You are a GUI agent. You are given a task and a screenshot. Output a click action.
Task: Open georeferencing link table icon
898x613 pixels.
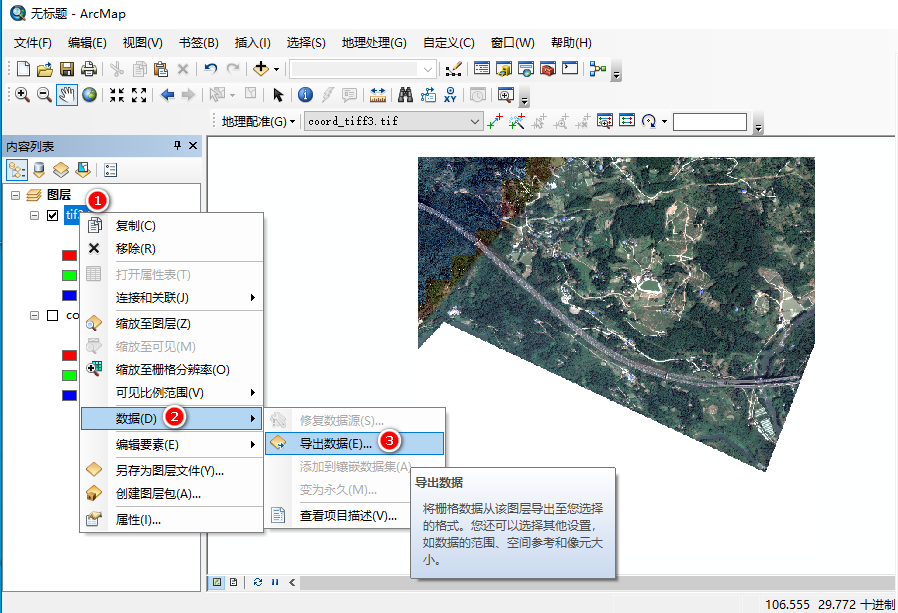[627, 121]
